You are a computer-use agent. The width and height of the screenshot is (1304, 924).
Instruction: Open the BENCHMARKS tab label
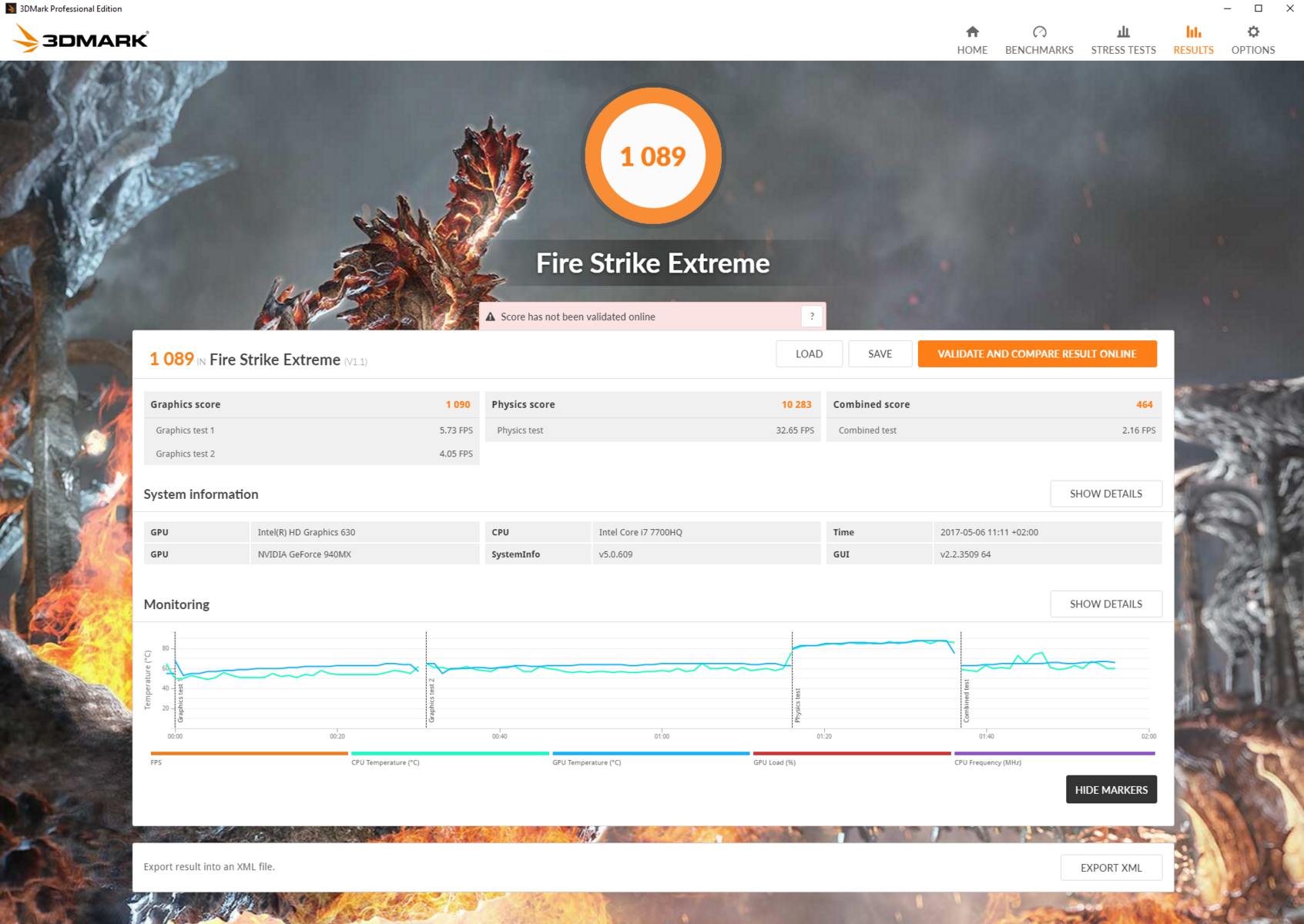click(1039, 50)
